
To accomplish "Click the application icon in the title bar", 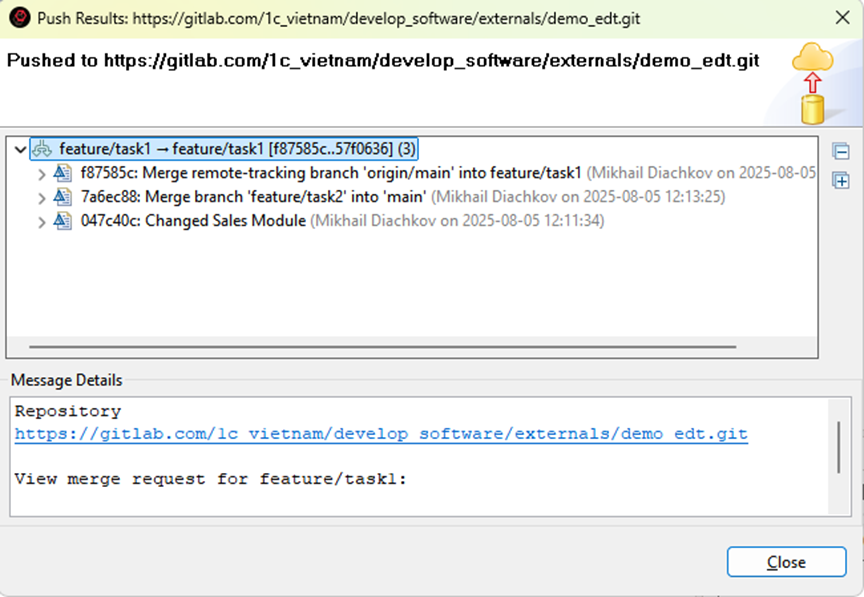I will coord(18,18).
